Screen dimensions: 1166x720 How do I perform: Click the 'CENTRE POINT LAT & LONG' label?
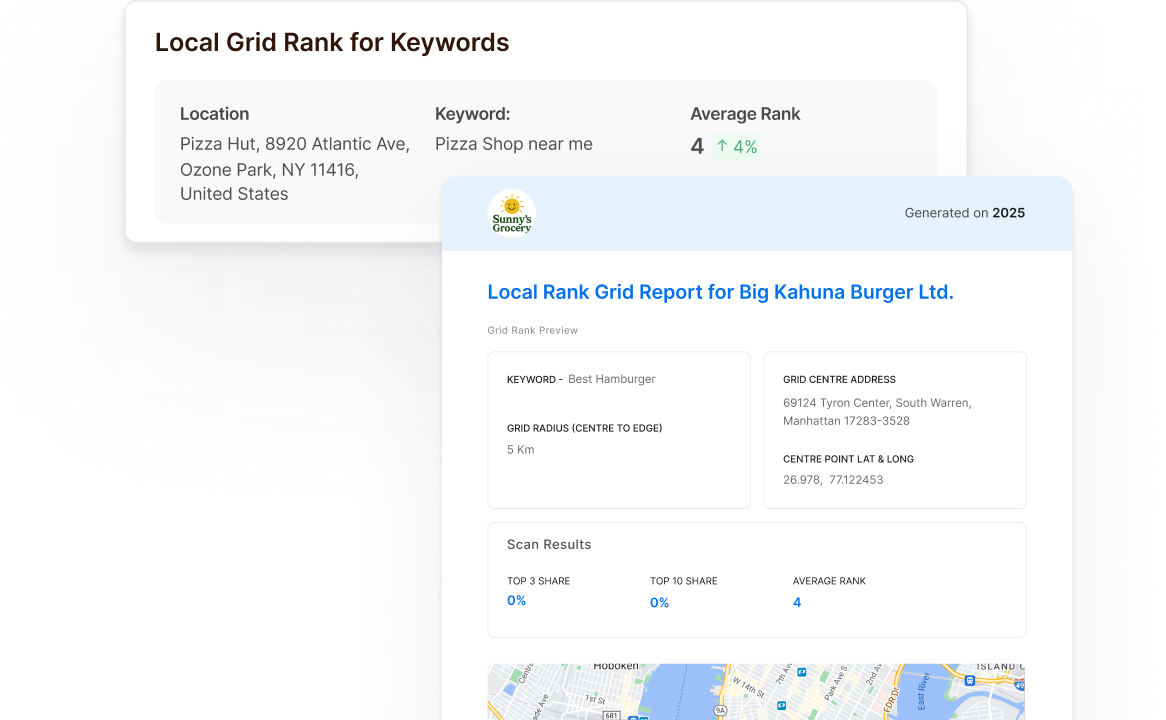(848, 459)
